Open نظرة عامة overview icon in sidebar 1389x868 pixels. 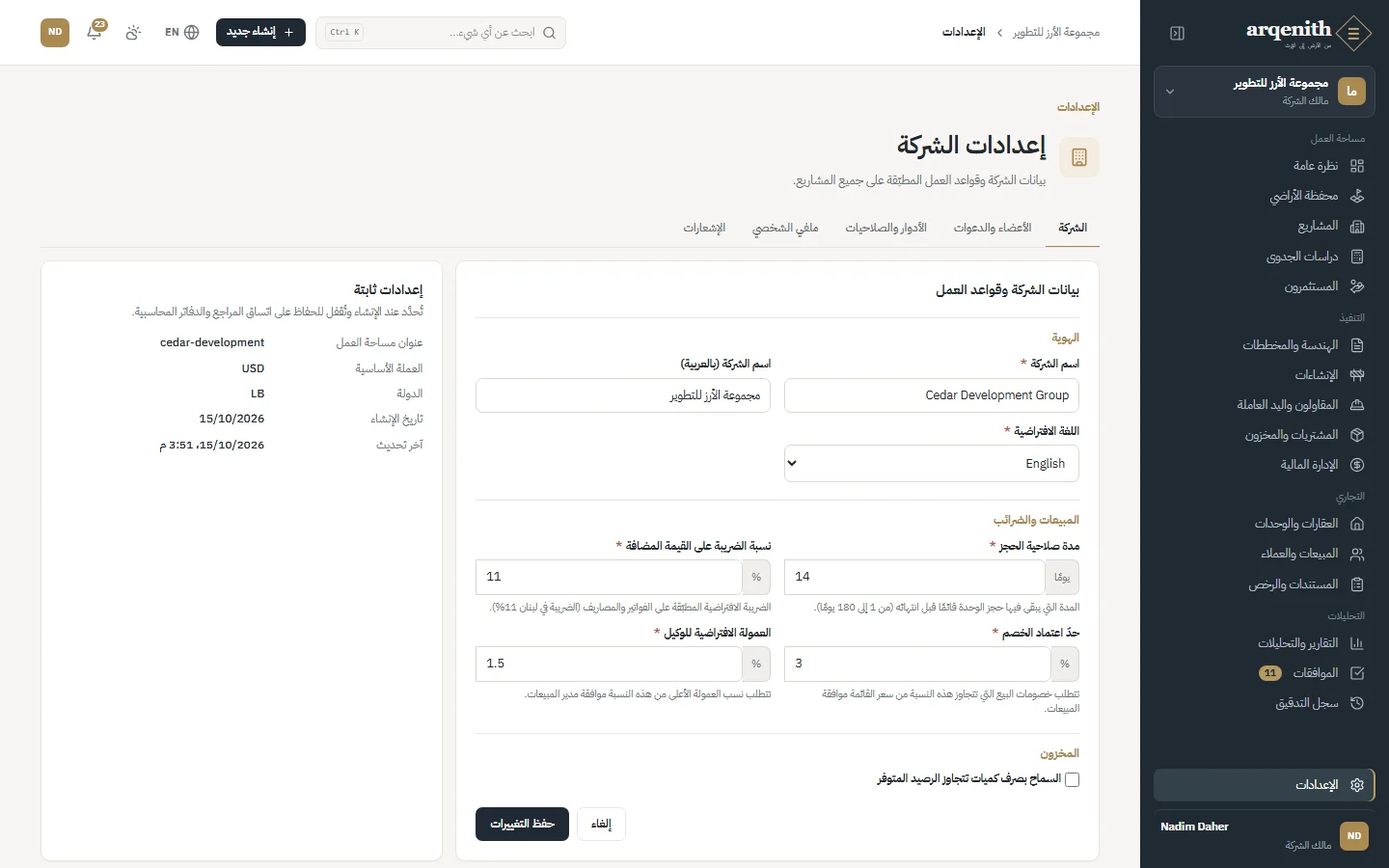point(1357,166)
